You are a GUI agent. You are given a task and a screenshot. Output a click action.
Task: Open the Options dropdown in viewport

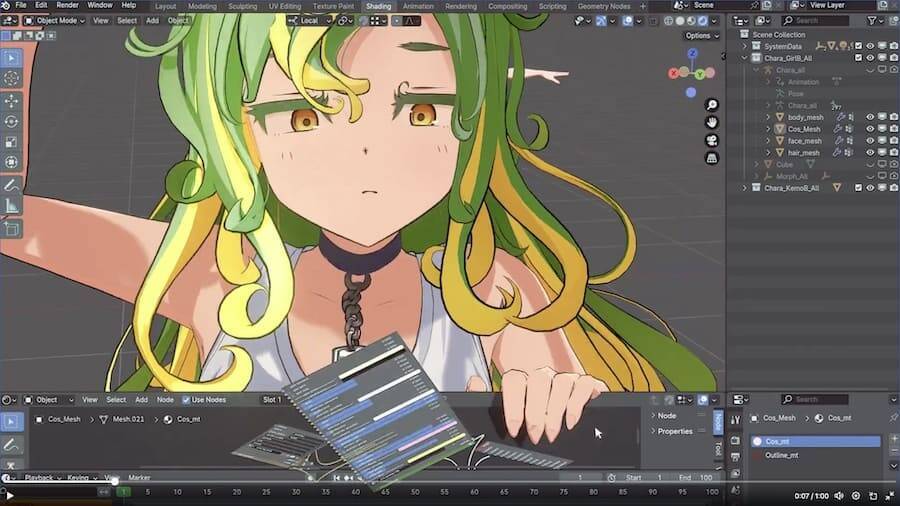701,36
